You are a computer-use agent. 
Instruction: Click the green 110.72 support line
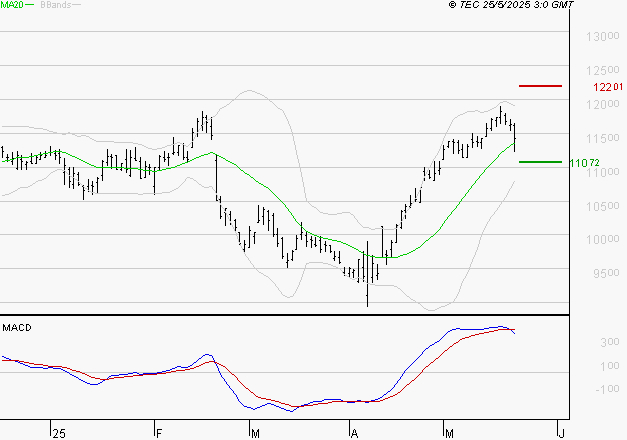click(540, 162)
